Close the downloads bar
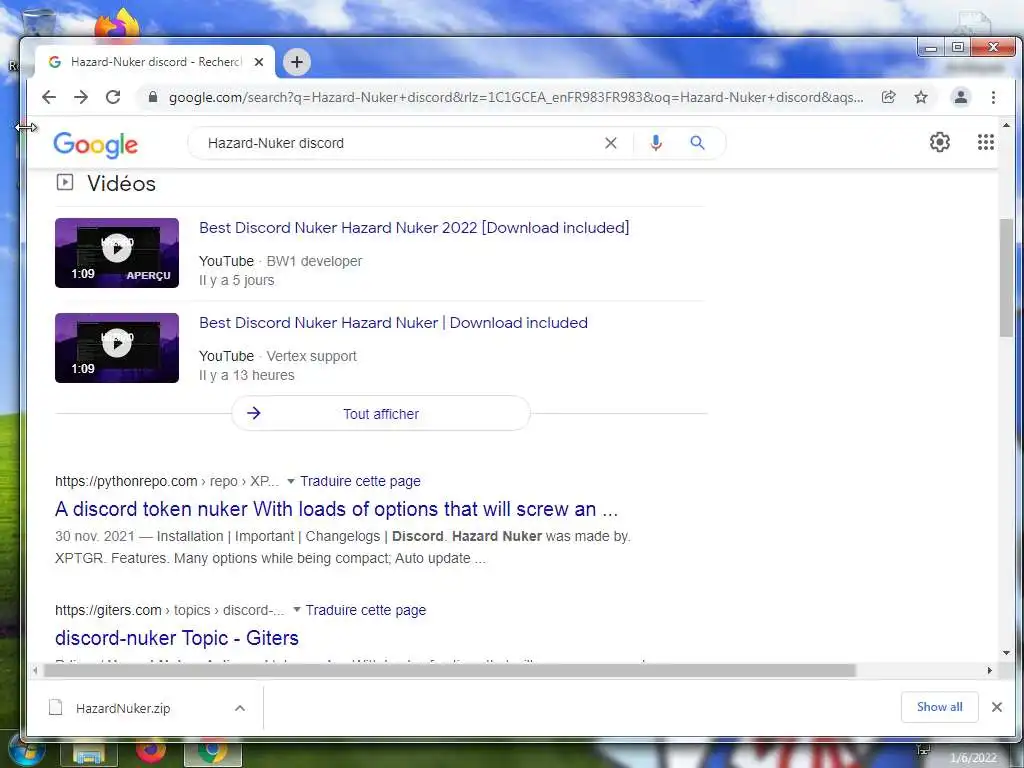1024x768 pixels. pos(997,707)
